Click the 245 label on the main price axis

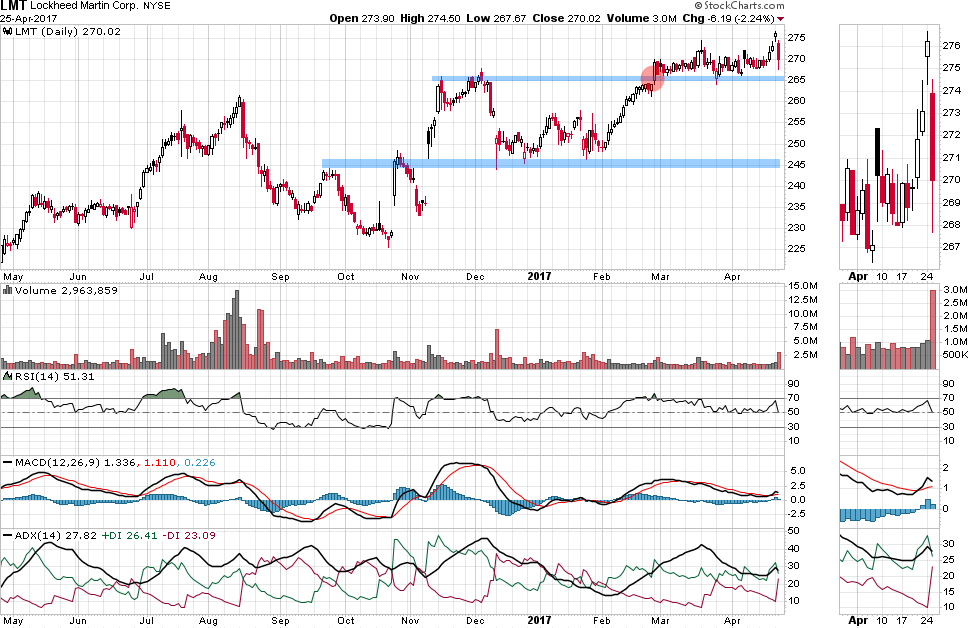[x=796, y=164]
